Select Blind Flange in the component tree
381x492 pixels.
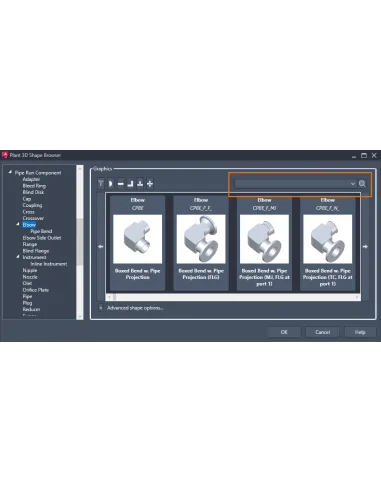pyautogui.click(x=36, y=251)
